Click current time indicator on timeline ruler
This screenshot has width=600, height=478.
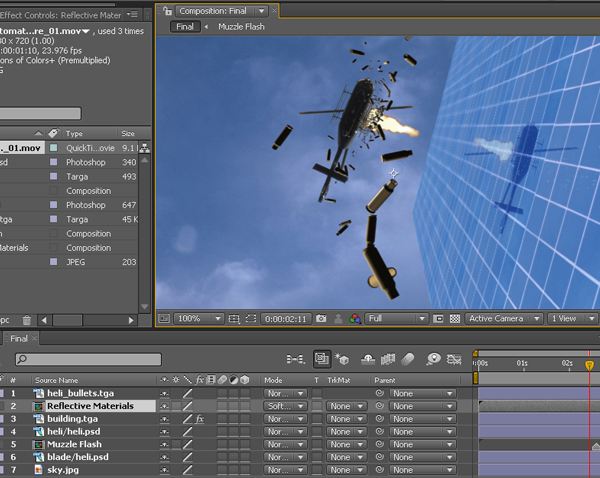pos(589,365)
